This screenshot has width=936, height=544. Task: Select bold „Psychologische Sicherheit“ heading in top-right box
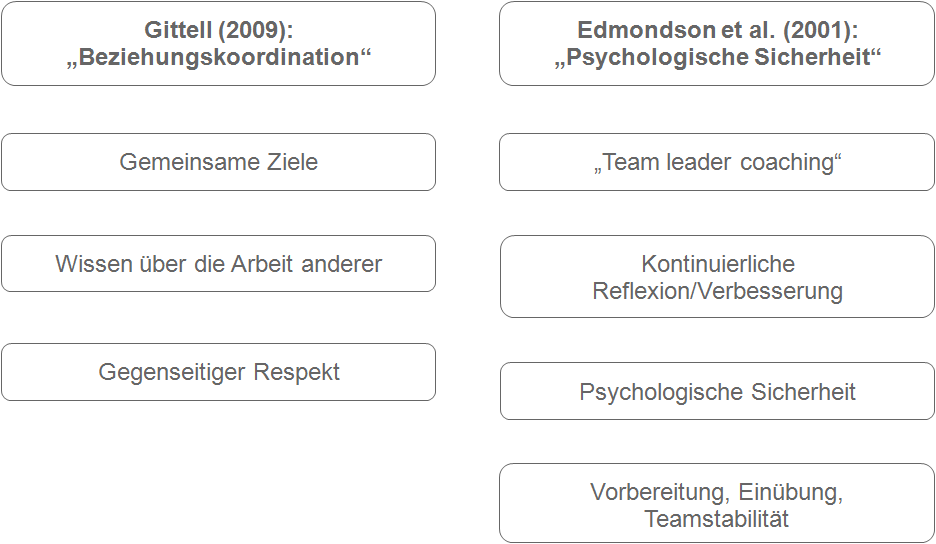pos(717,57)
